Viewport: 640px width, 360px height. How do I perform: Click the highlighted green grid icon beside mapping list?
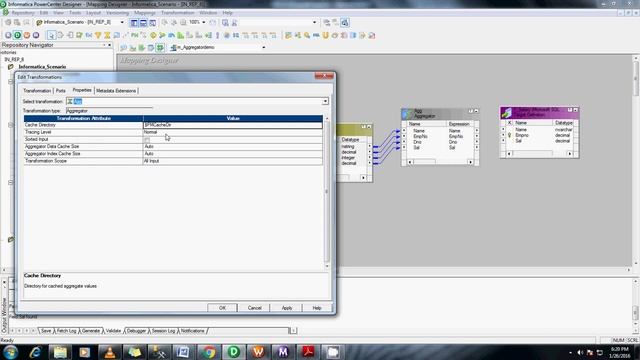(x=160, y=48)
